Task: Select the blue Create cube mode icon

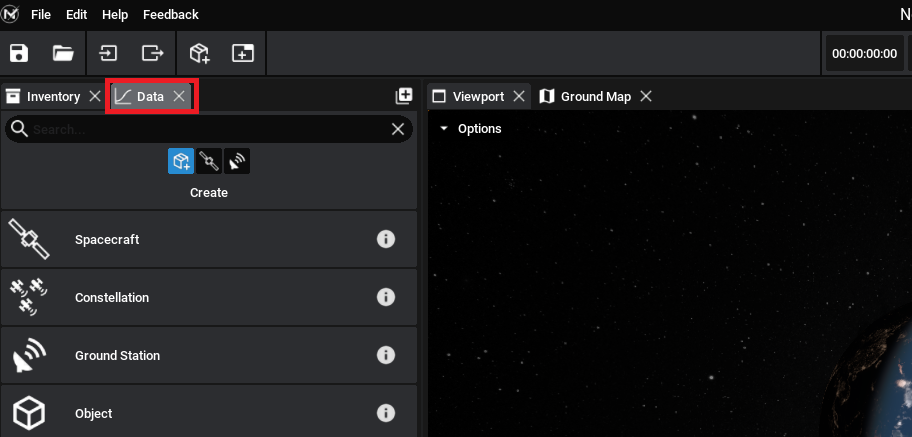Action: (181, 161)
